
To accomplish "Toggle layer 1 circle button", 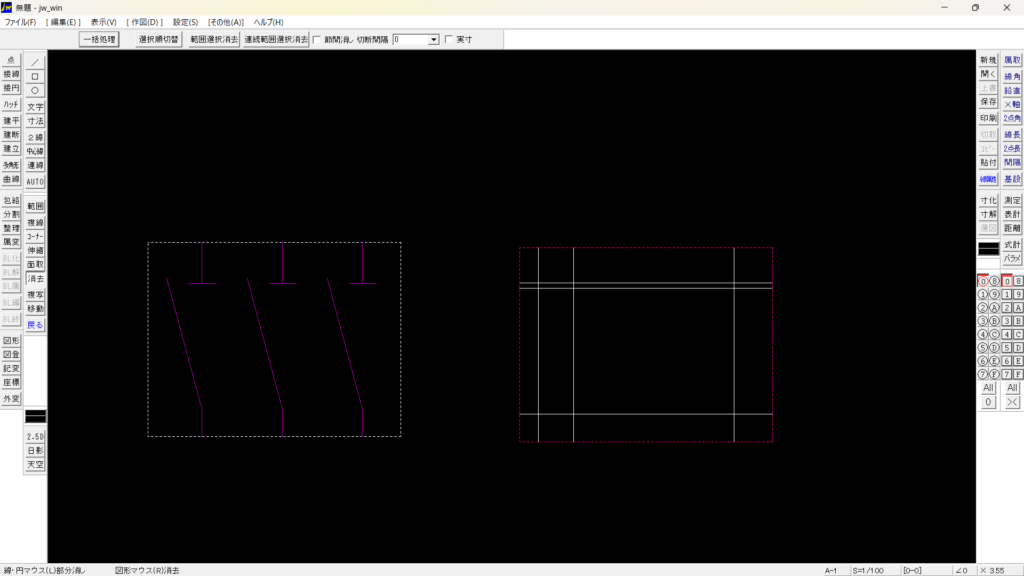I will pos(982,295).
